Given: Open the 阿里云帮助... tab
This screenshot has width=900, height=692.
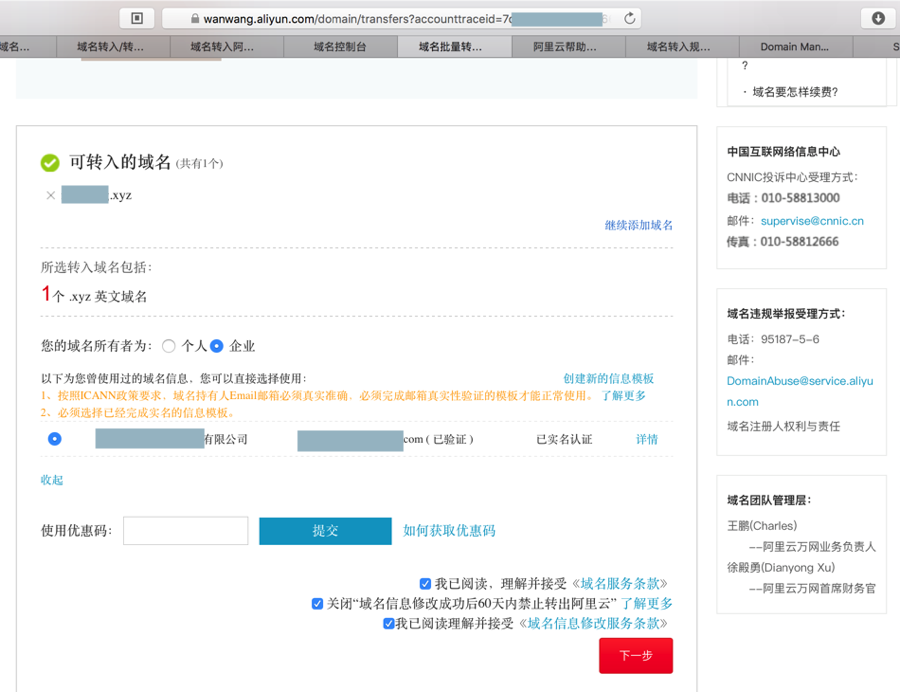Looking at the screenshot, I should click(x=565, y=46).
